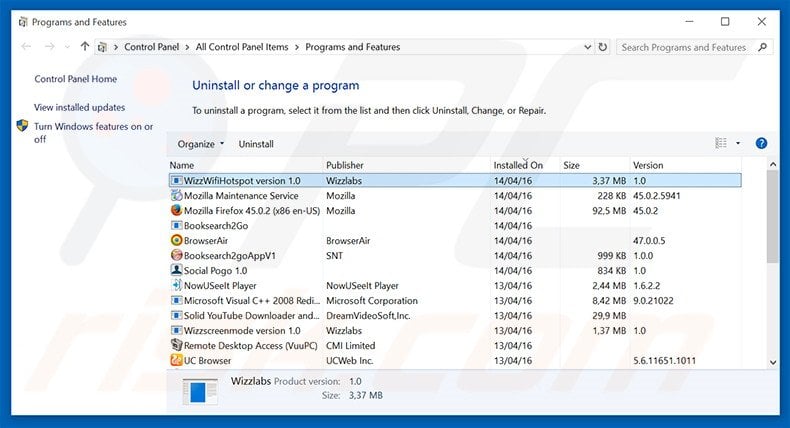Select NowUSeeIt Player program name
790x428 pixels.
220,285
